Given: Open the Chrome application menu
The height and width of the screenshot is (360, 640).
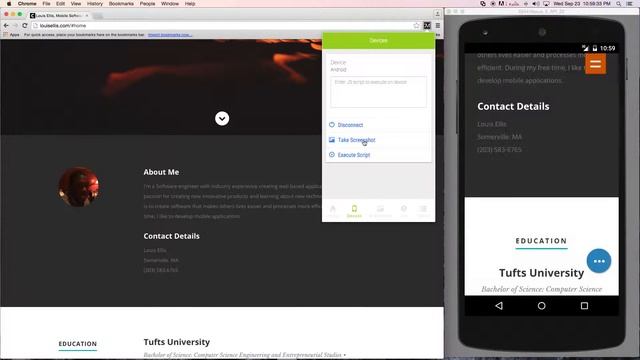Looking at the screenshot, I should [x=27, y=4].
